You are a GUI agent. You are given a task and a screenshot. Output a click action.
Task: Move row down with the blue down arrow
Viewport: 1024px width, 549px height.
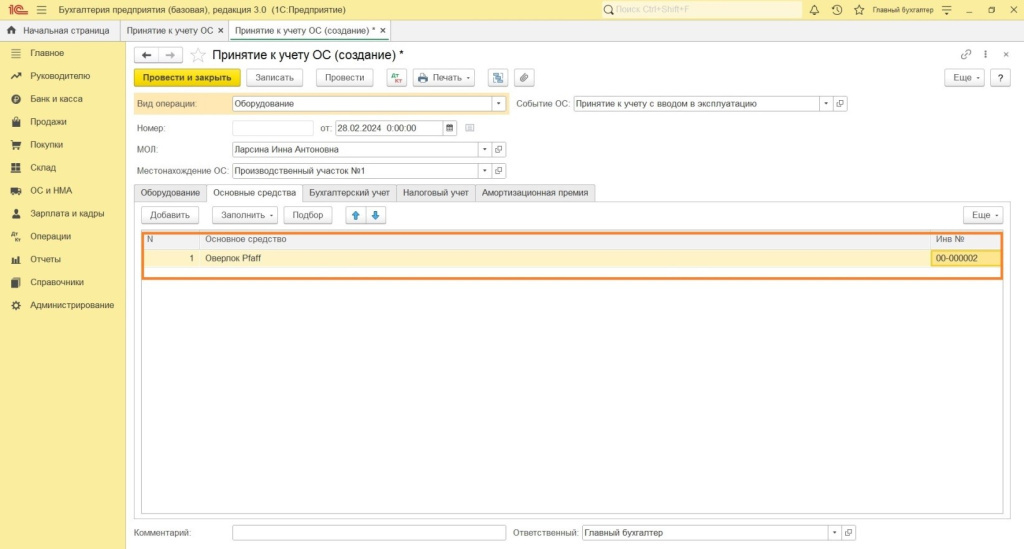click(x=375, y=215)
